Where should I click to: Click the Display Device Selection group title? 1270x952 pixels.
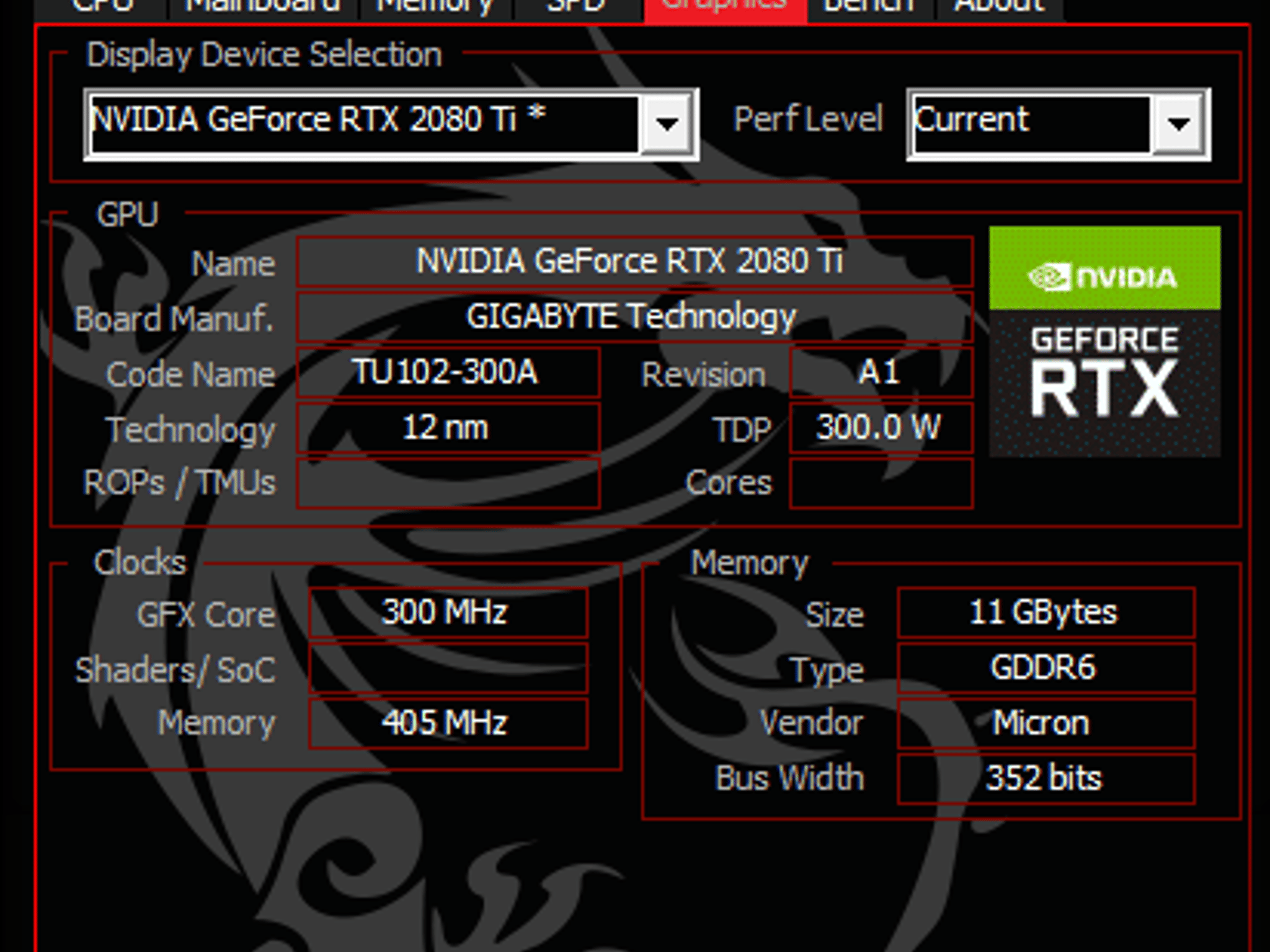pos(264,55)
